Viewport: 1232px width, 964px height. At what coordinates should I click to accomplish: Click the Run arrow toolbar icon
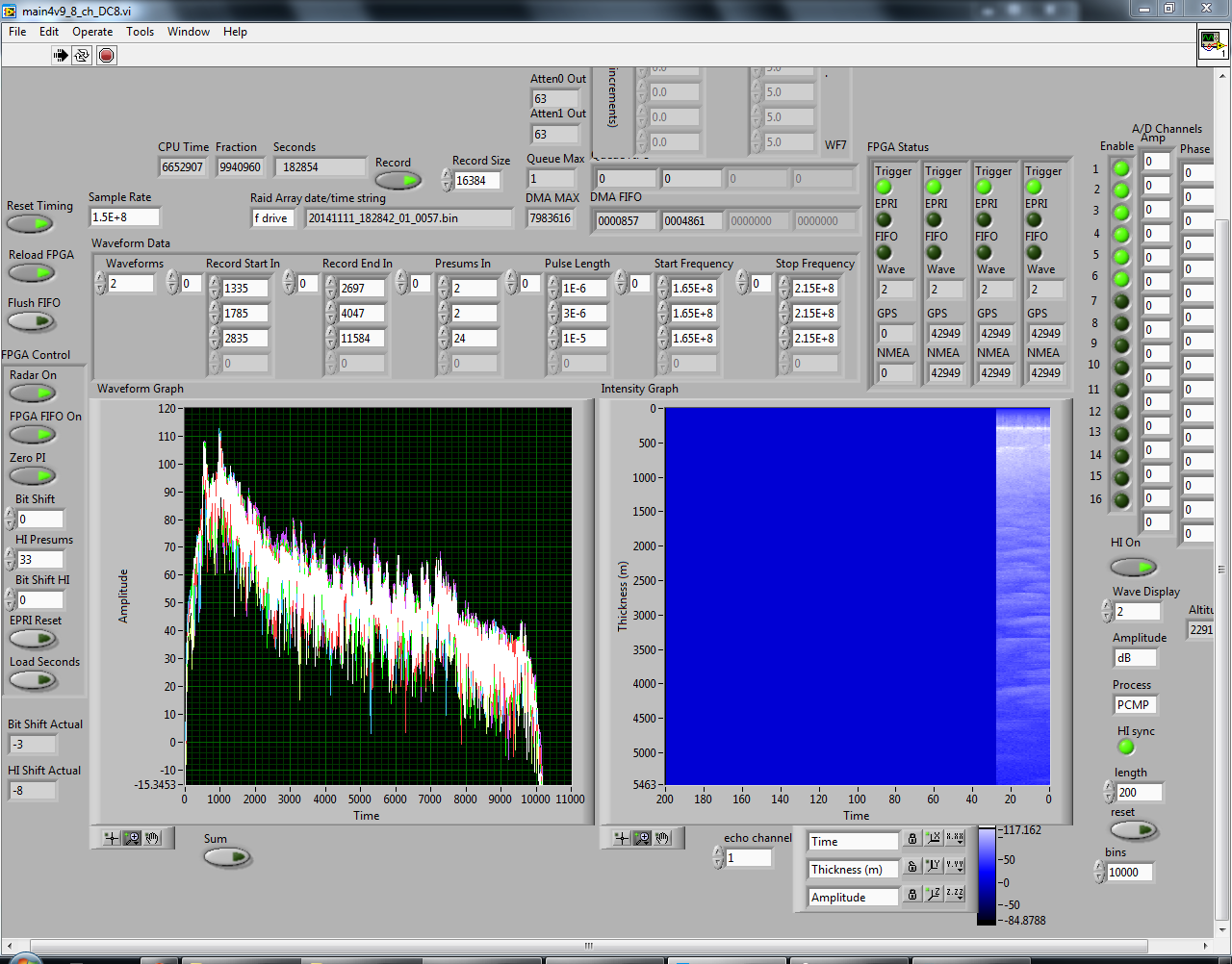61,55
